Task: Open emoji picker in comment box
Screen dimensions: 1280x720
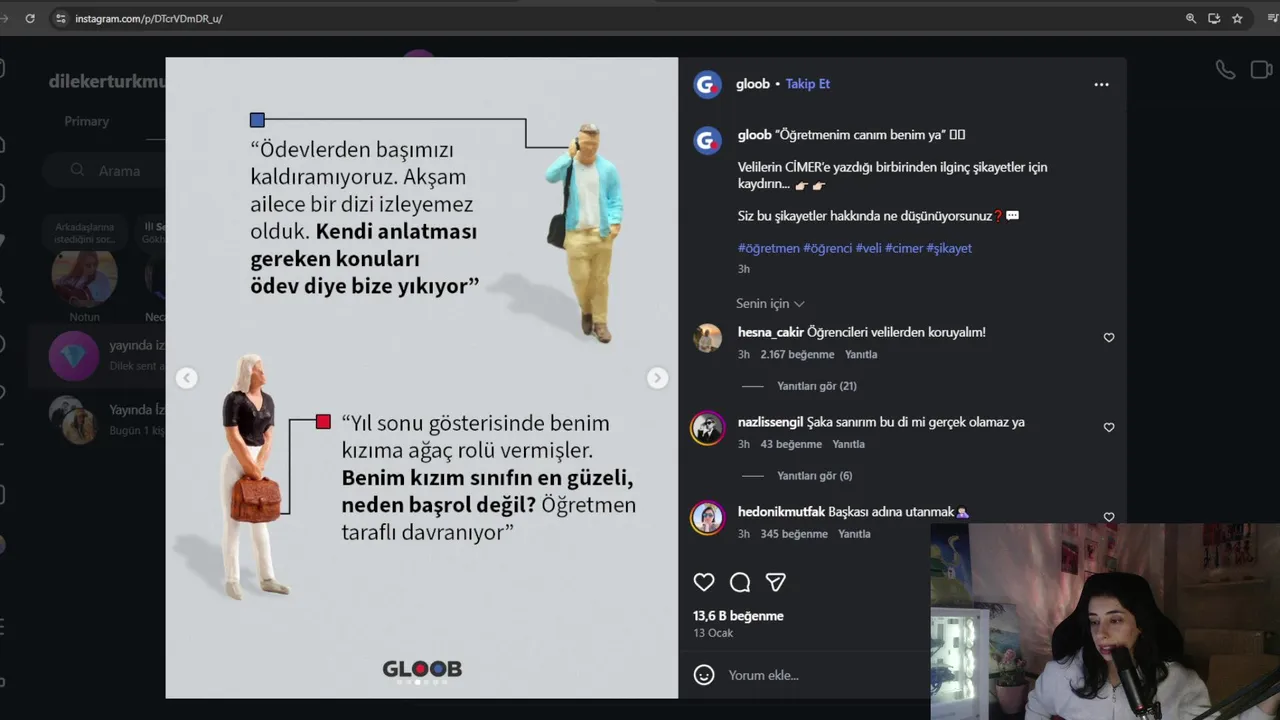Action: point(704,675)
